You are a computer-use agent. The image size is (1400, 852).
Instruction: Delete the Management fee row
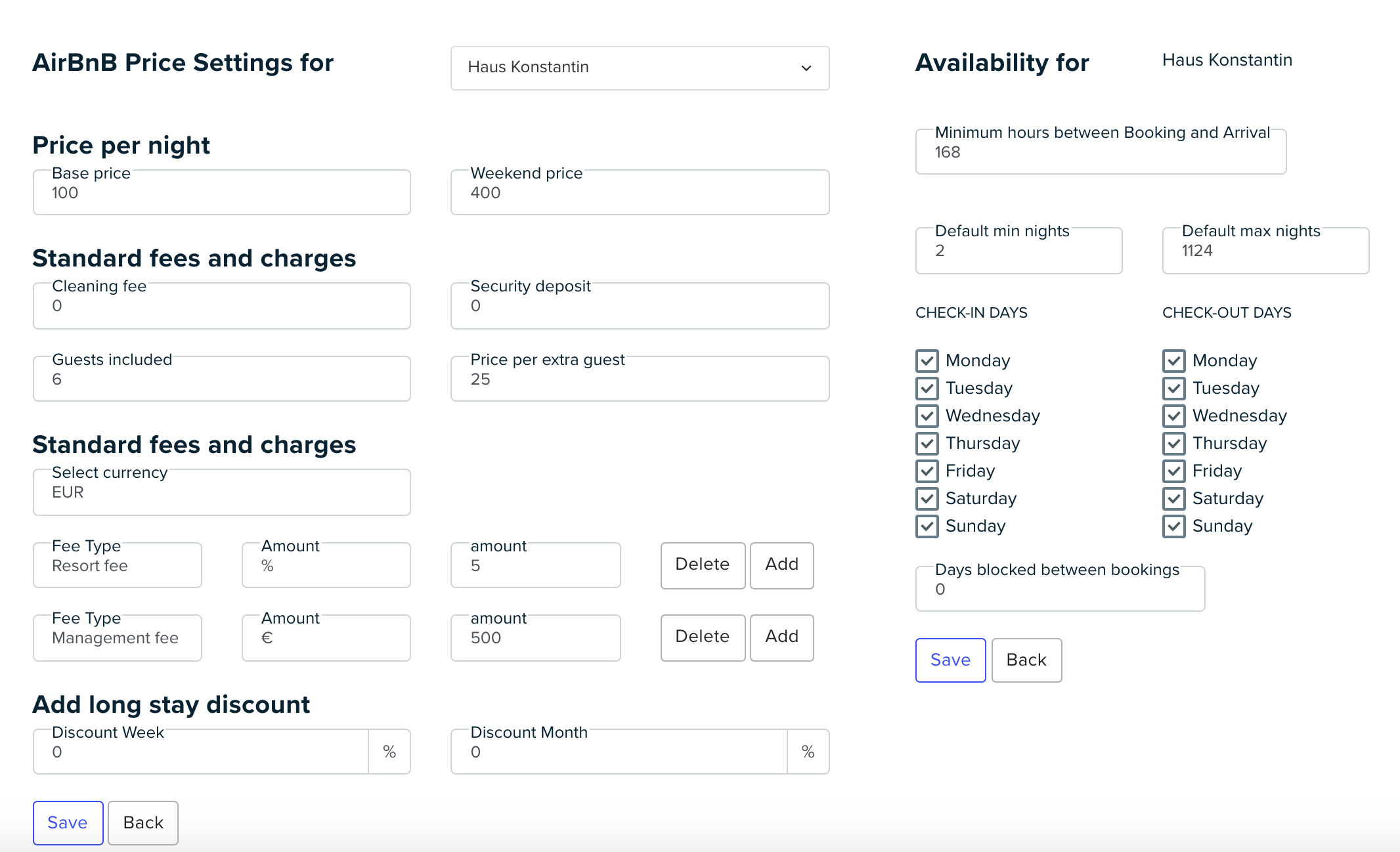pyautogui.click(x=703, y=637)
